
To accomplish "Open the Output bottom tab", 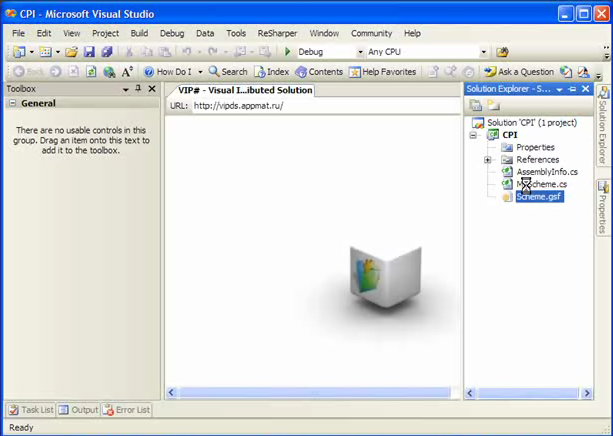I will 78,410.
